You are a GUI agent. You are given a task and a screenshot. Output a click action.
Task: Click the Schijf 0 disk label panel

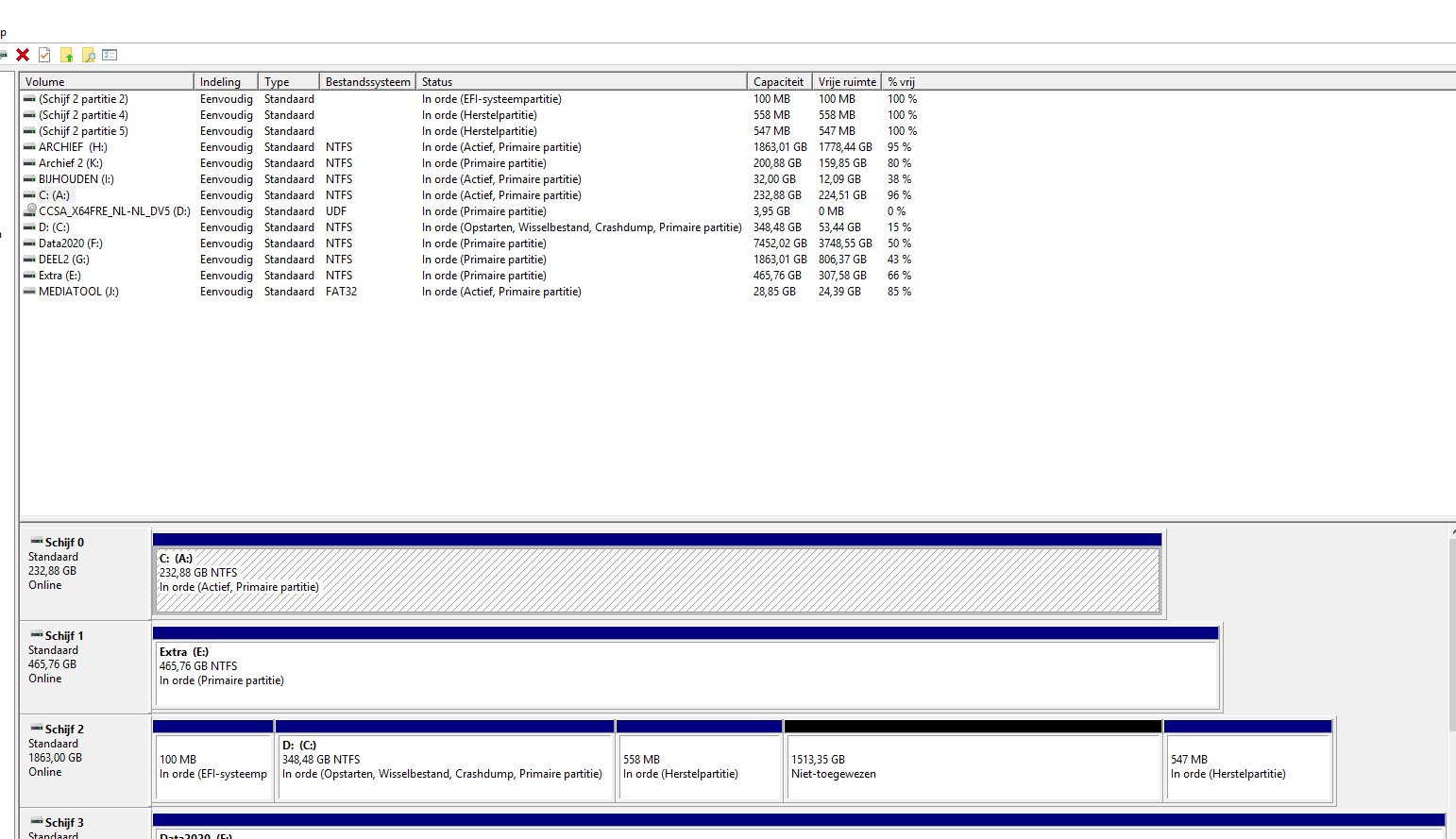click(85, 574)
